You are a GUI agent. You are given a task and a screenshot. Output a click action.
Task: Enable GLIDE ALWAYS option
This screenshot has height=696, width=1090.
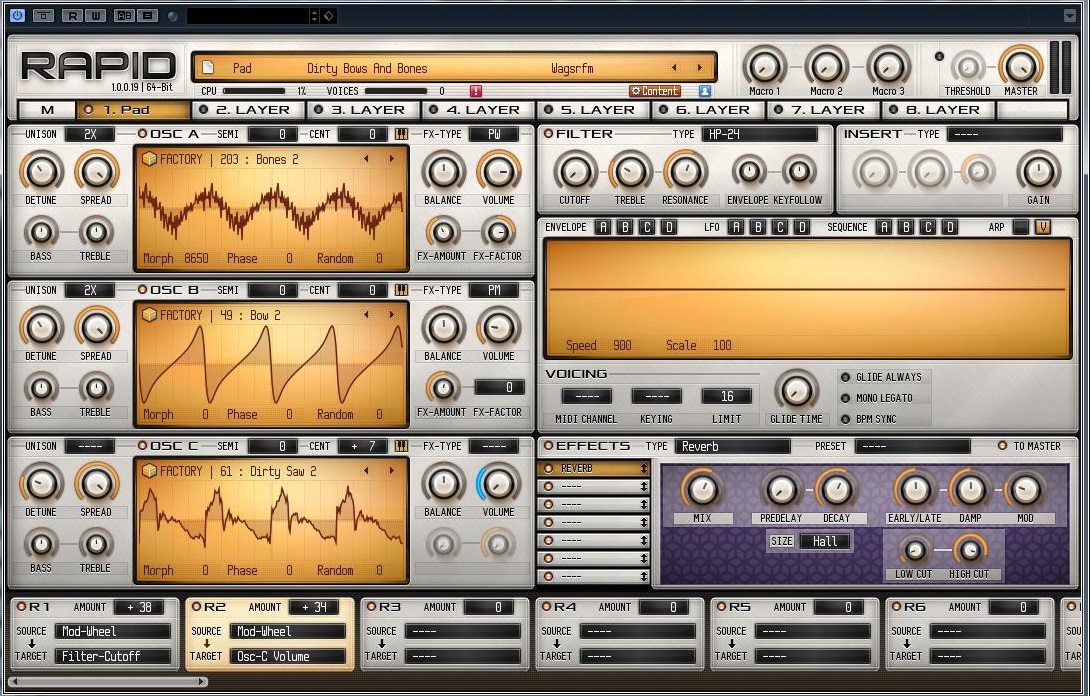click(x=846, y=377)
